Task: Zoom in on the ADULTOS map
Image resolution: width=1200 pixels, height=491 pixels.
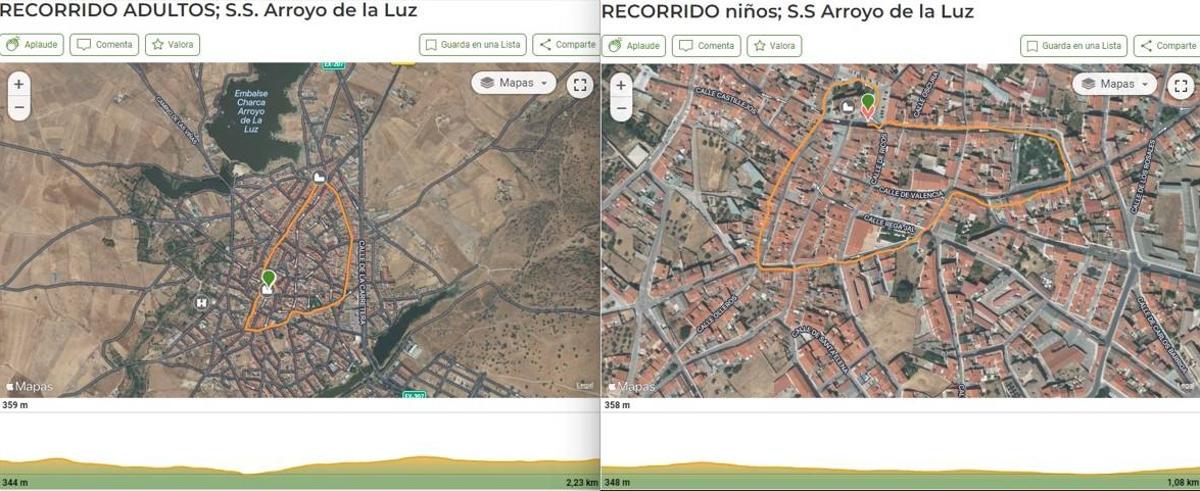Action: point(19,85)
